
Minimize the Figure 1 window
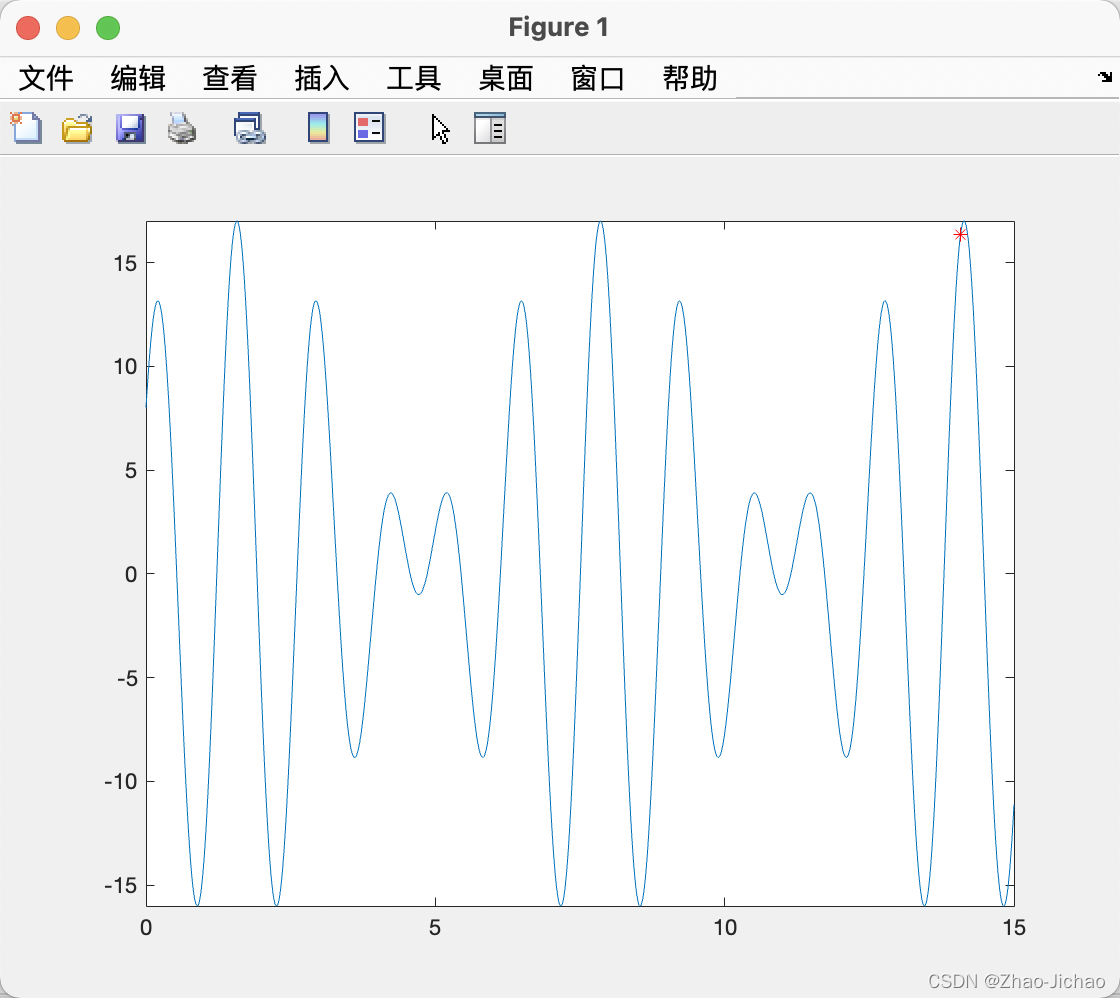click(x=69, y=28)
